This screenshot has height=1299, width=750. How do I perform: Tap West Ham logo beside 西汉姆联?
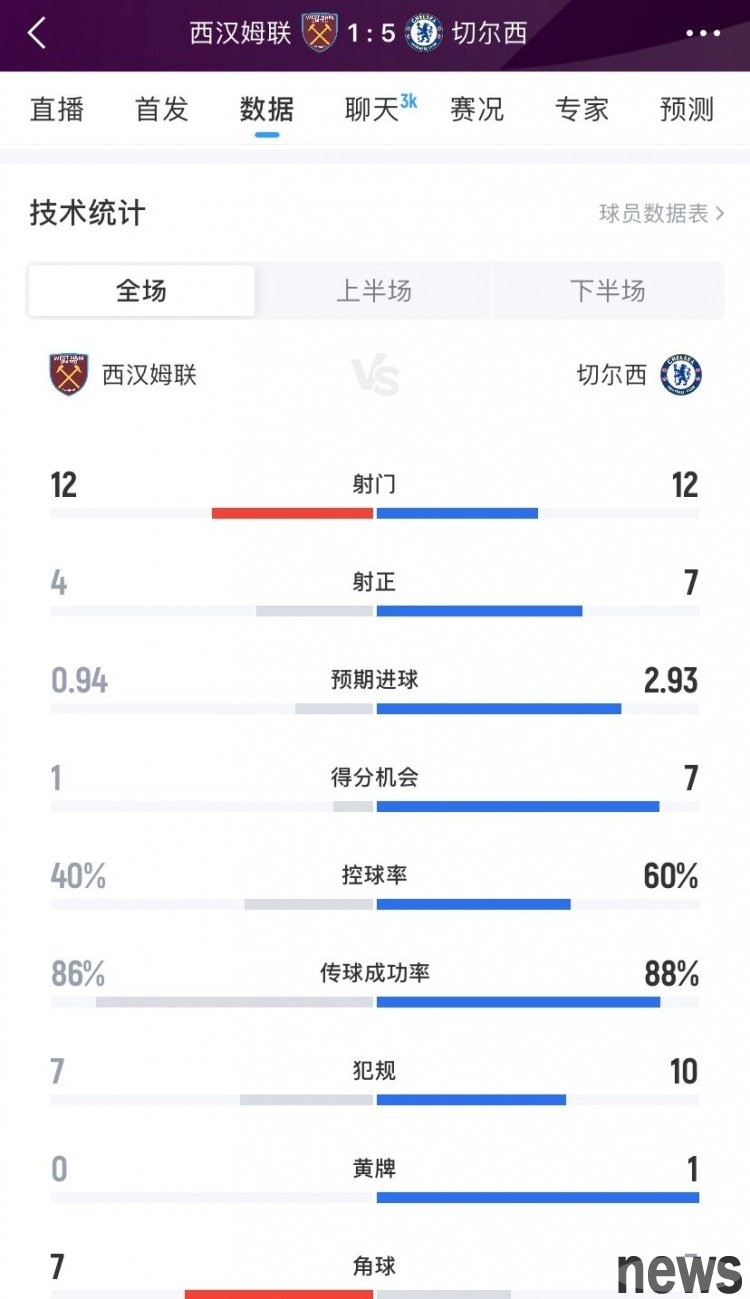coord(69,375)
